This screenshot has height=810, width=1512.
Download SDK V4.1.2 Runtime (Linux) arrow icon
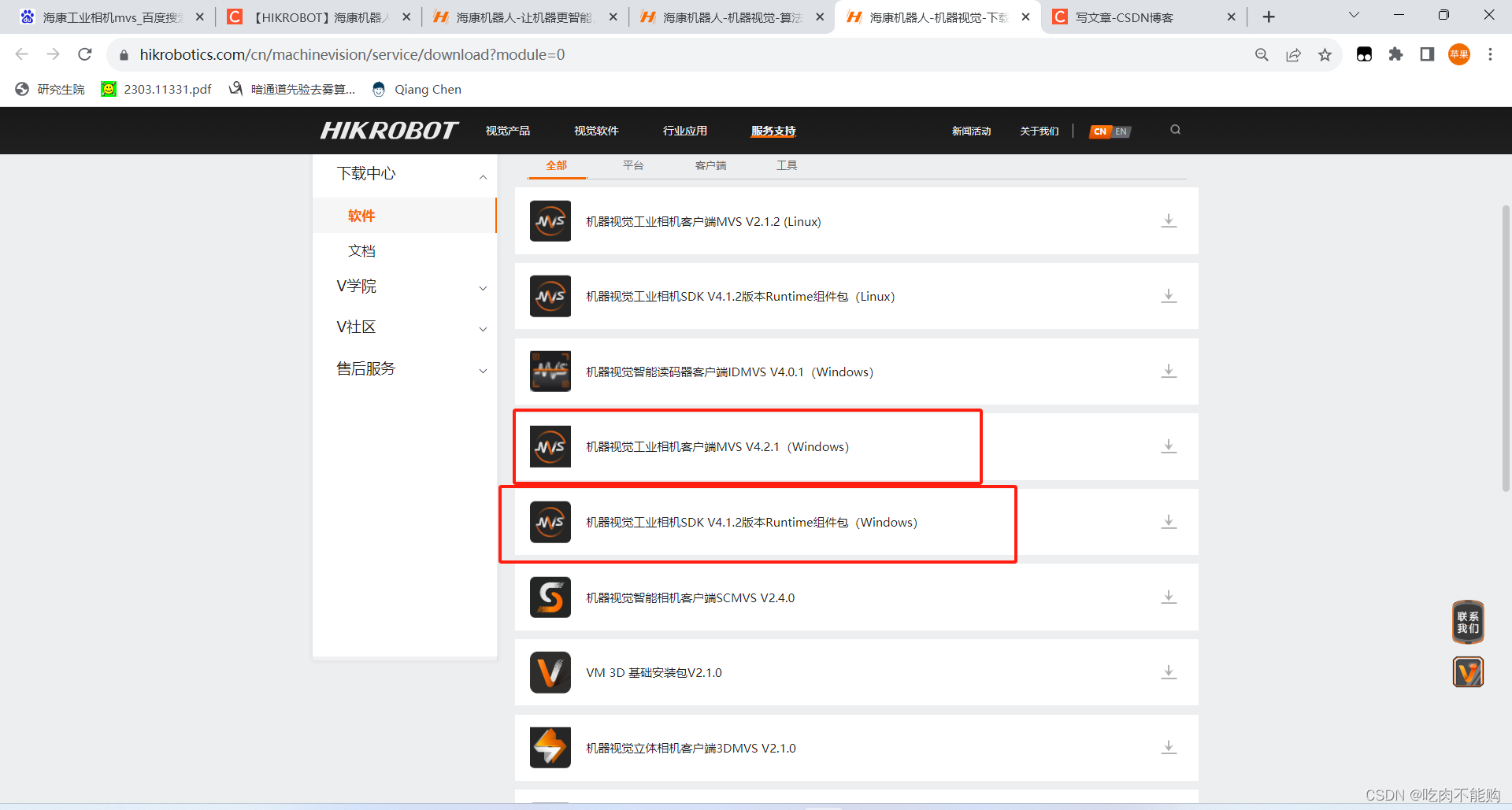point(1169,296)
